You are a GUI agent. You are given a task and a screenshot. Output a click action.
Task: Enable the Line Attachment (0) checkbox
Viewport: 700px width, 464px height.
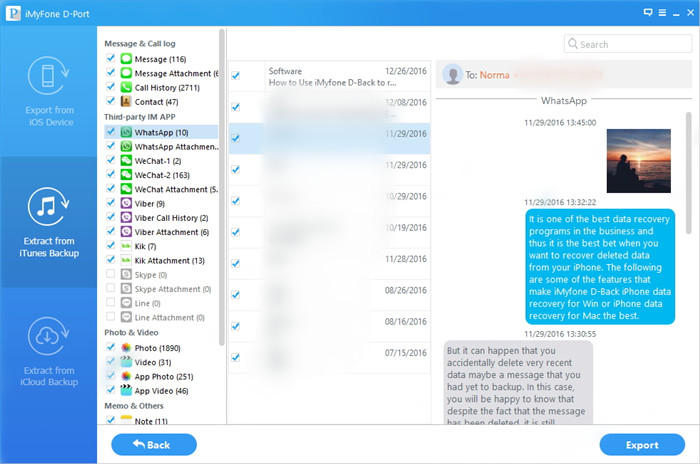click(x=111, y=317)
